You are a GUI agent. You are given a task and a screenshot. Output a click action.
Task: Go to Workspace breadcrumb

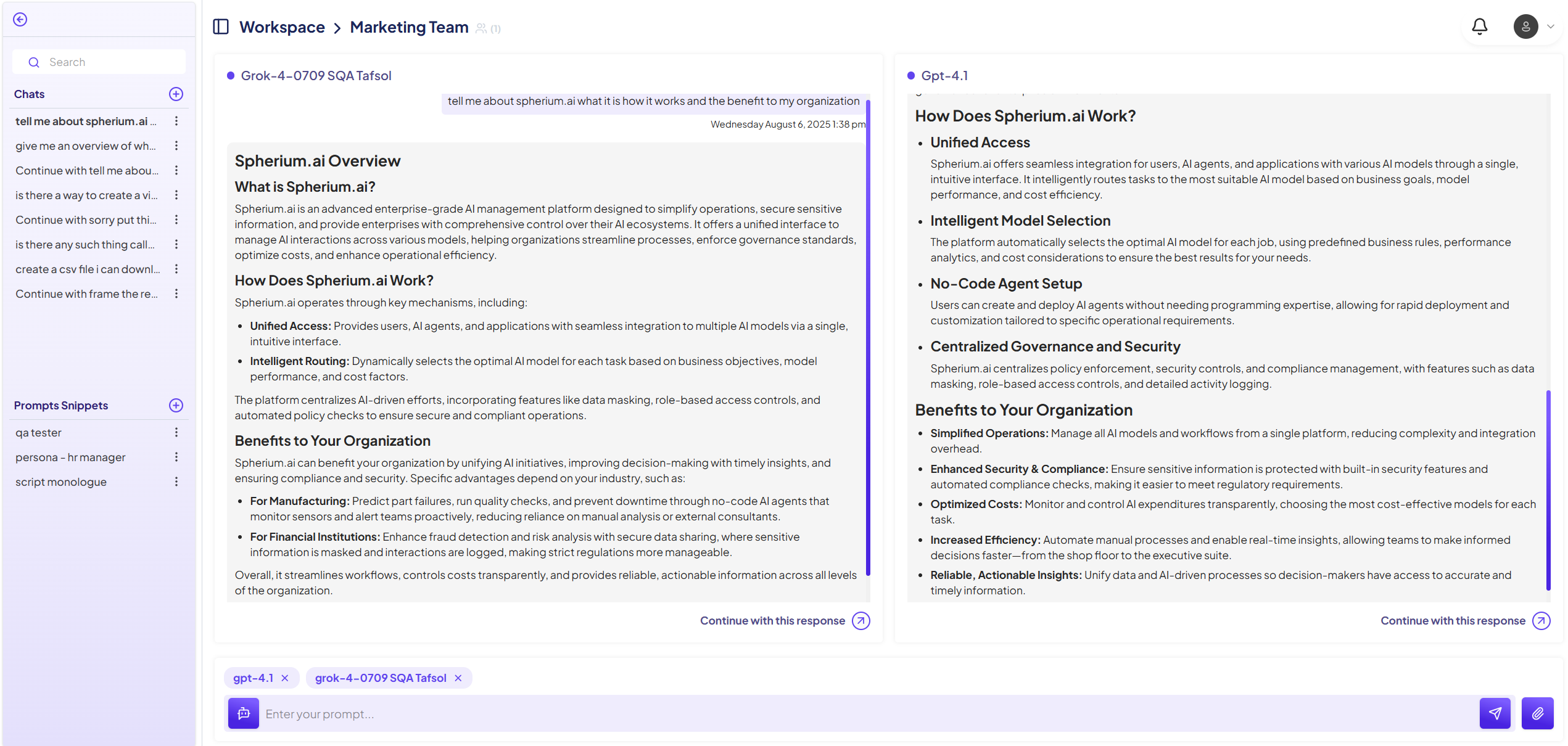pos(282,27)
